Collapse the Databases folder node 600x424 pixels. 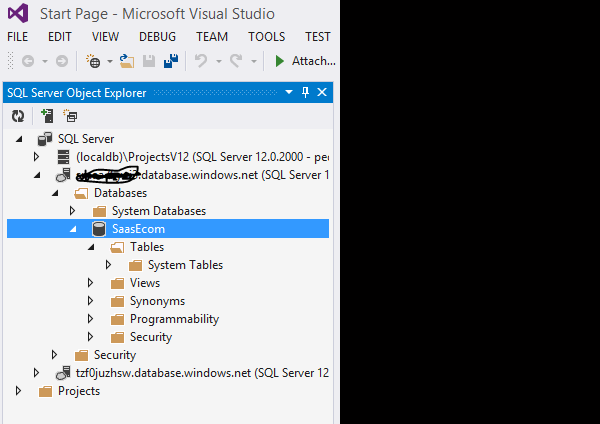click(x=55, y=193)
